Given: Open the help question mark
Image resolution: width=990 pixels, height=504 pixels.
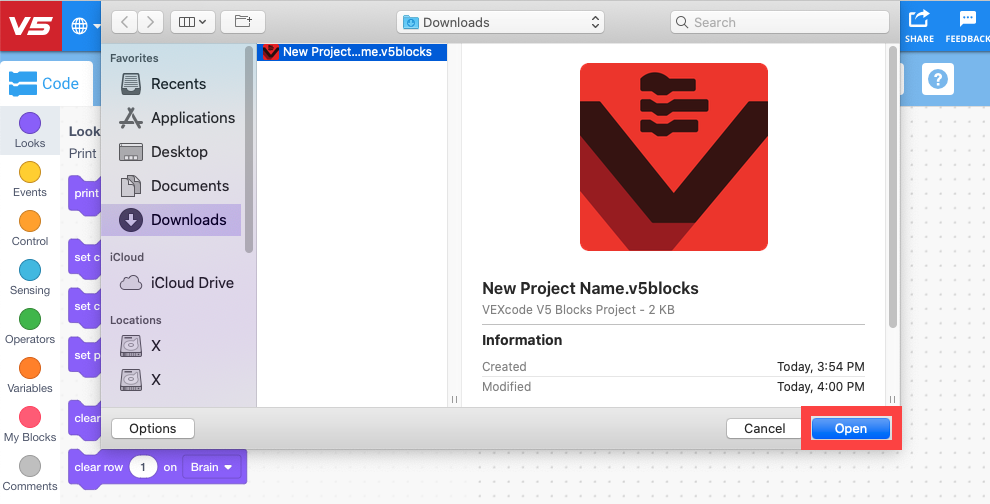Looking at the screenshot, I should tap(938, 79).
